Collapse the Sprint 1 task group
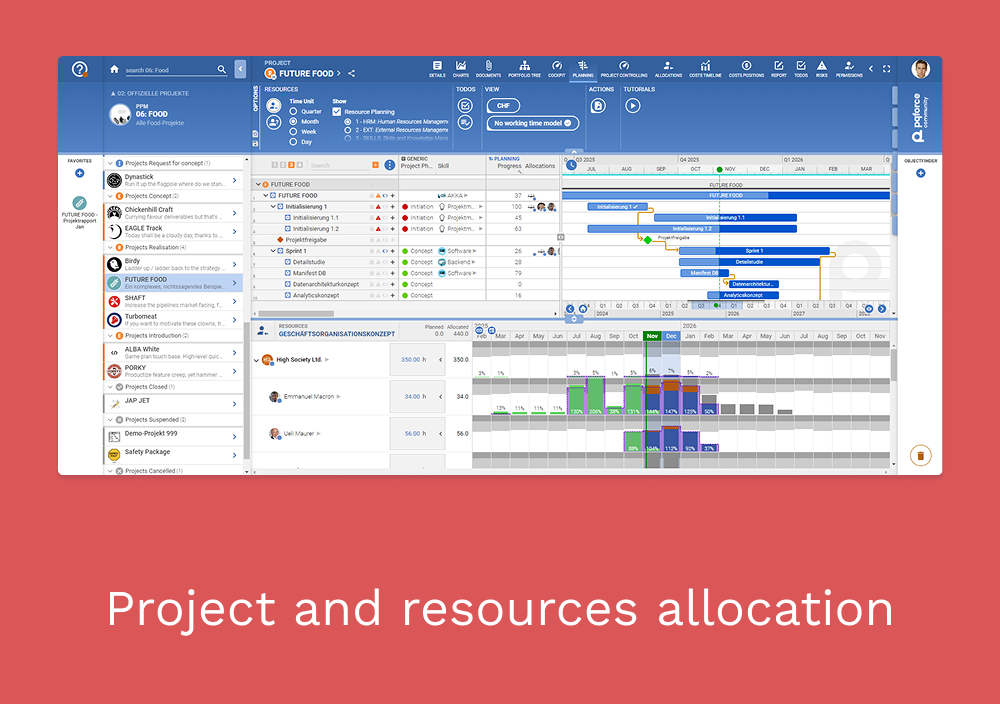Viewport: 1000px width, 704px height. [274, 251]
